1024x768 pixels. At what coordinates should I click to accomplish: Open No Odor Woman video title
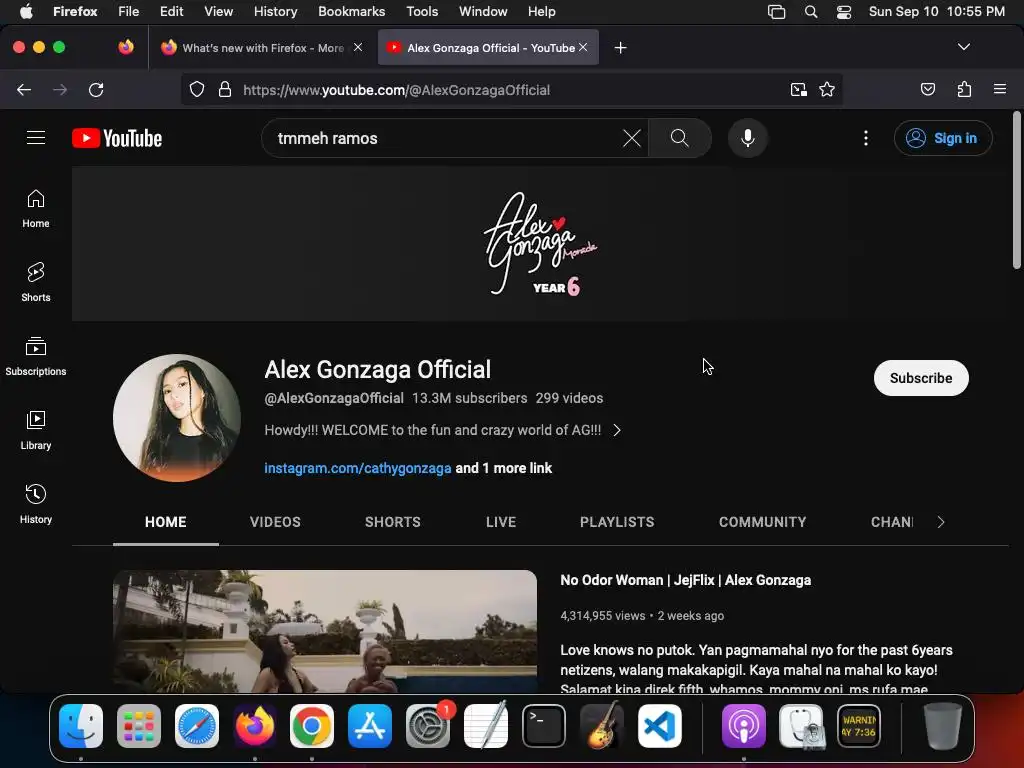click(x=686, y=580)
